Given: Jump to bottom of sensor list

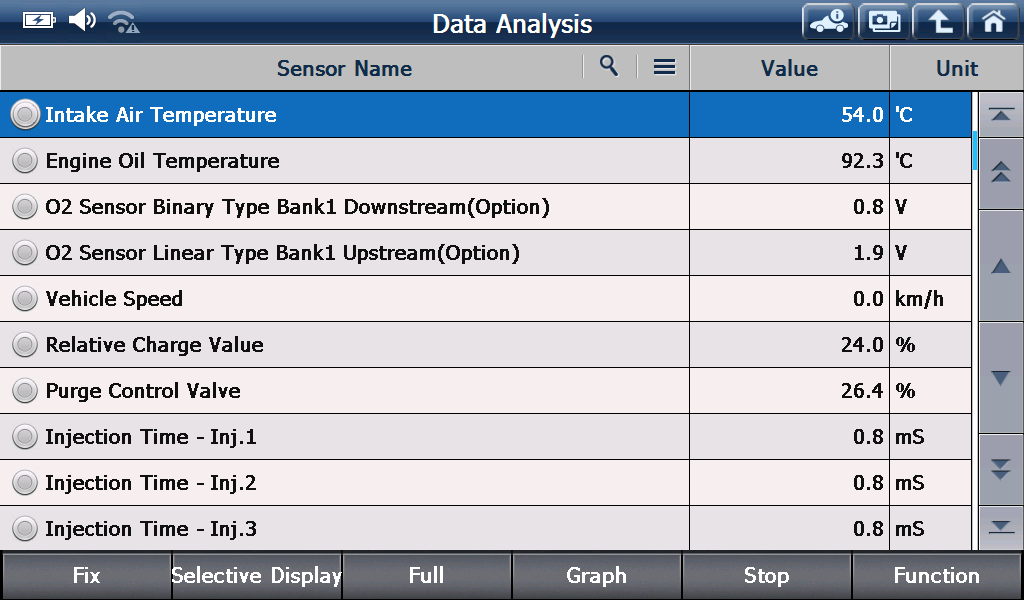Looking at the screenshot, I should 1000,527.
